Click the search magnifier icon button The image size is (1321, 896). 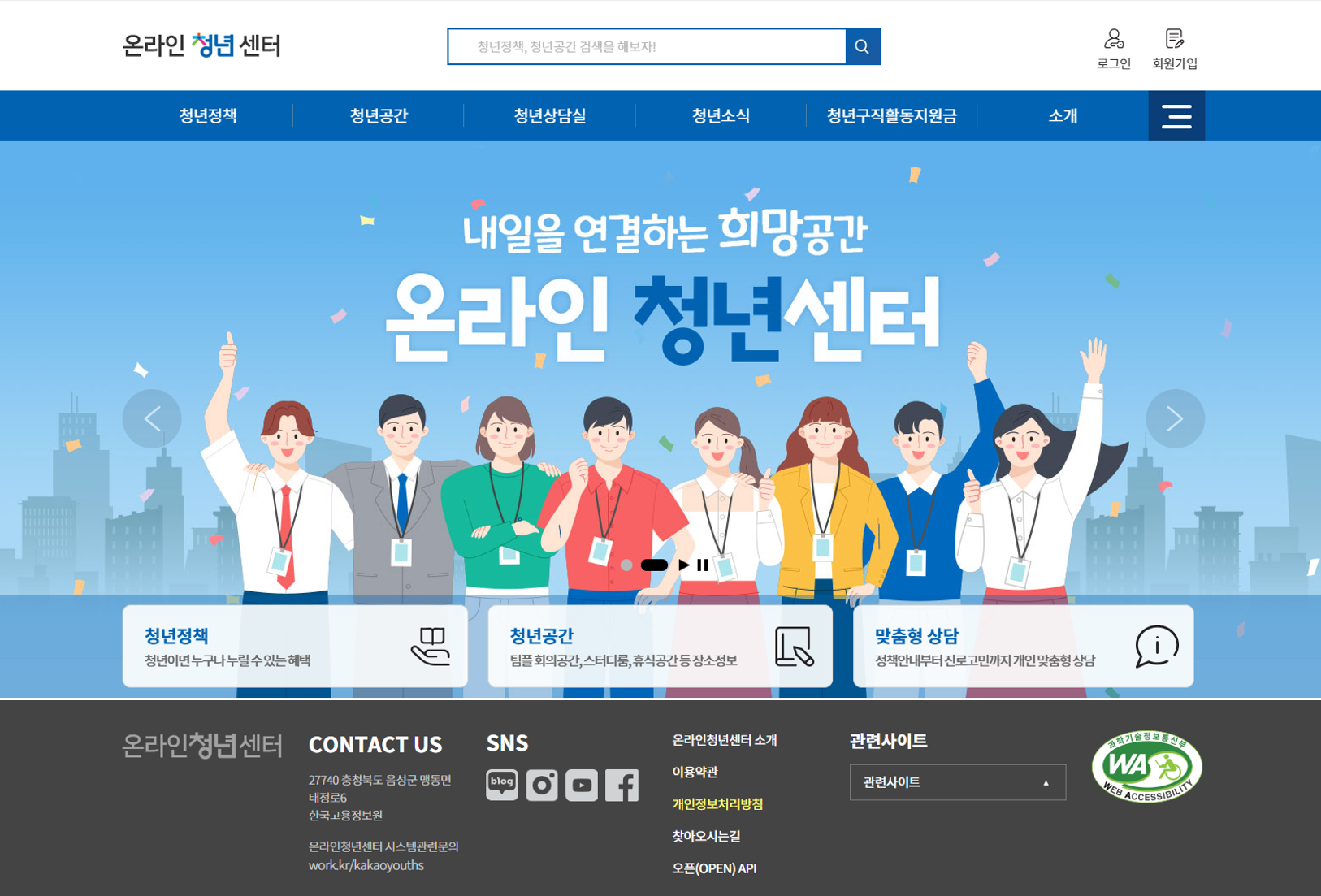(x=863, y=47)
